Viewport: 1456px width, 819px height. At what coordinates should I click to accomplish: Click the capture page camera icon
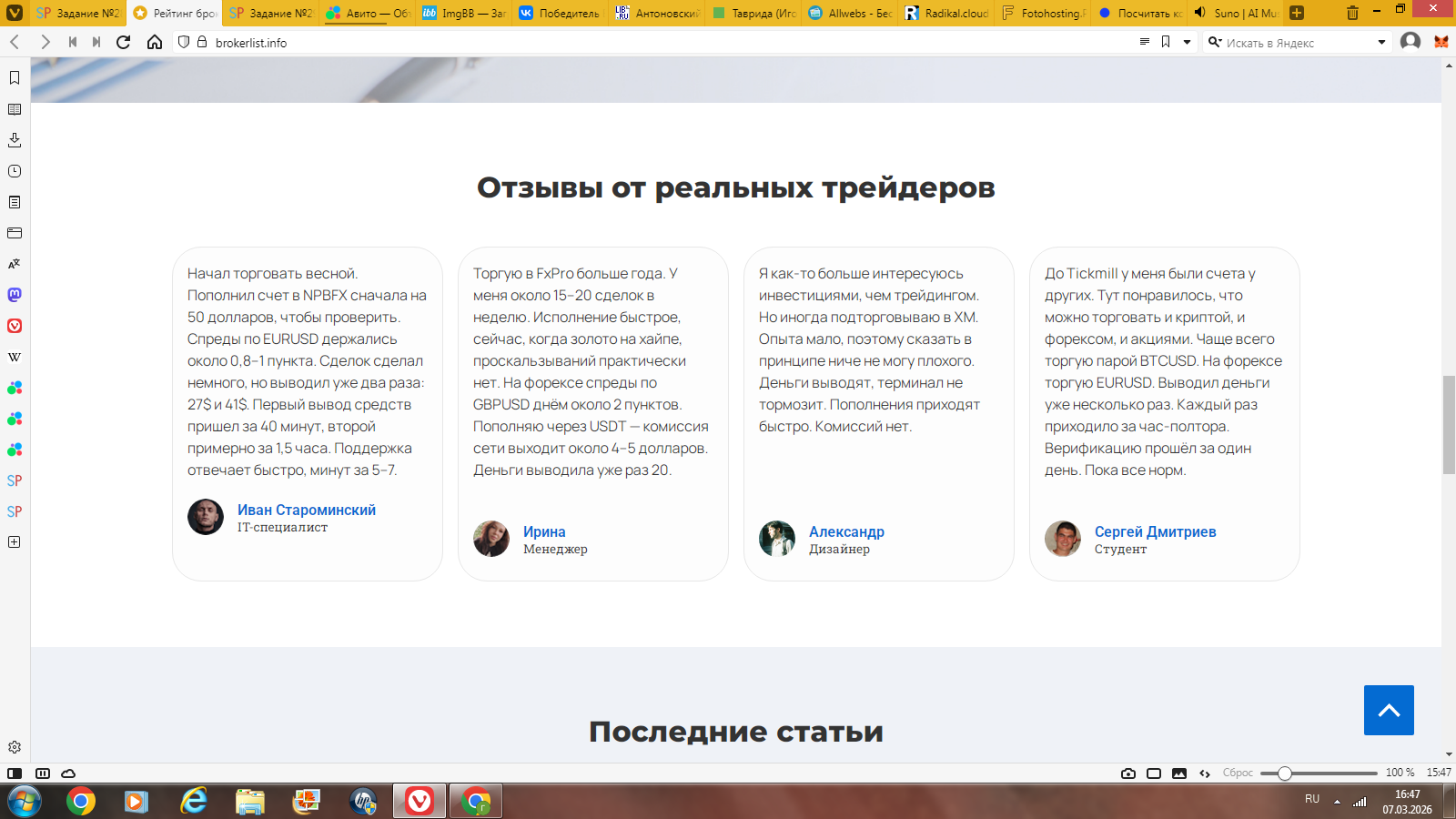(x=1128, y=773)
